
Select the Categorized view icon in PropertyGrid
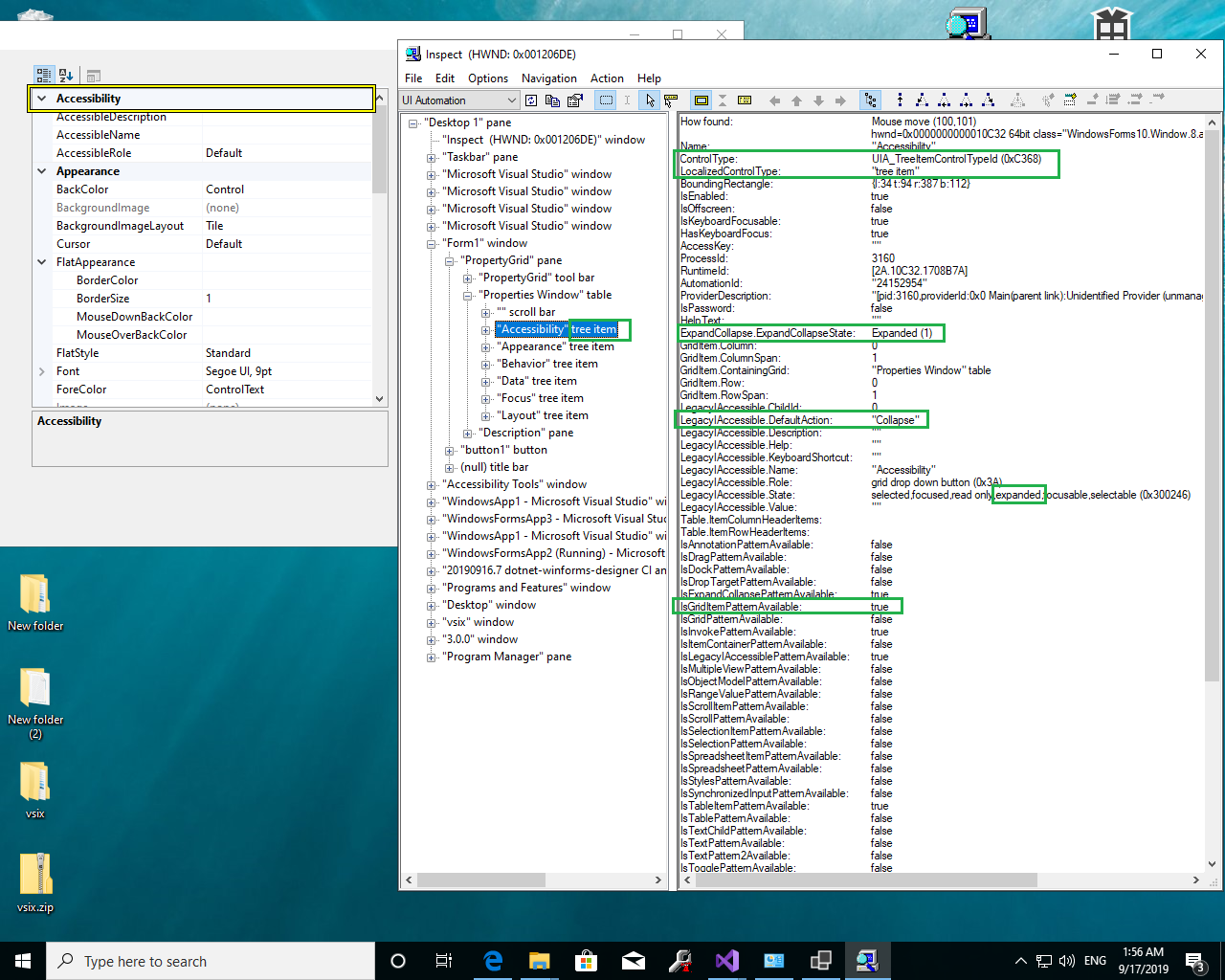pos(43,75)
